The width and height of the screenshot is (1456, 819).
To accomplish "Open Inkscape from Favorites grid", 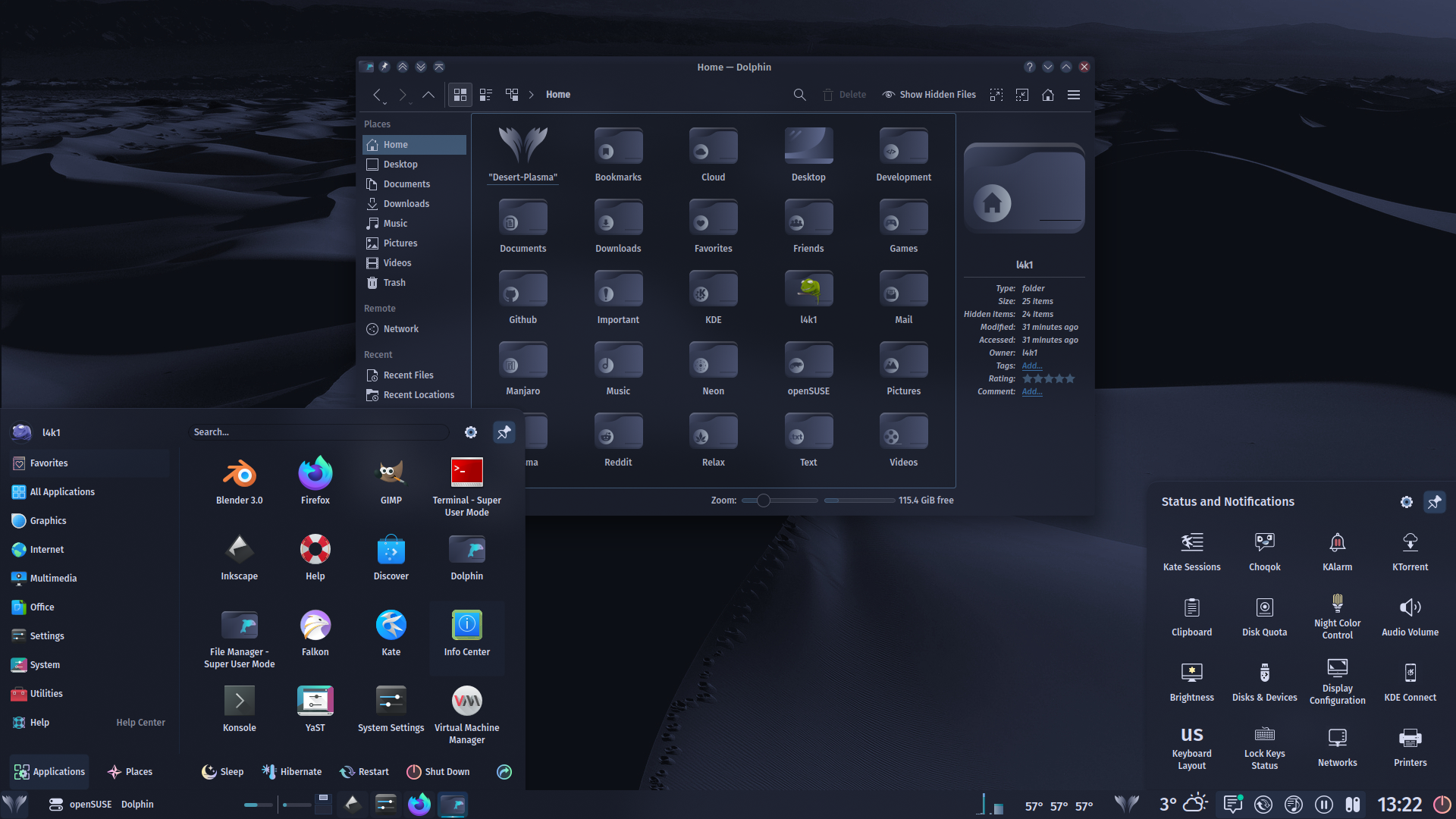I will click(240, 557).
